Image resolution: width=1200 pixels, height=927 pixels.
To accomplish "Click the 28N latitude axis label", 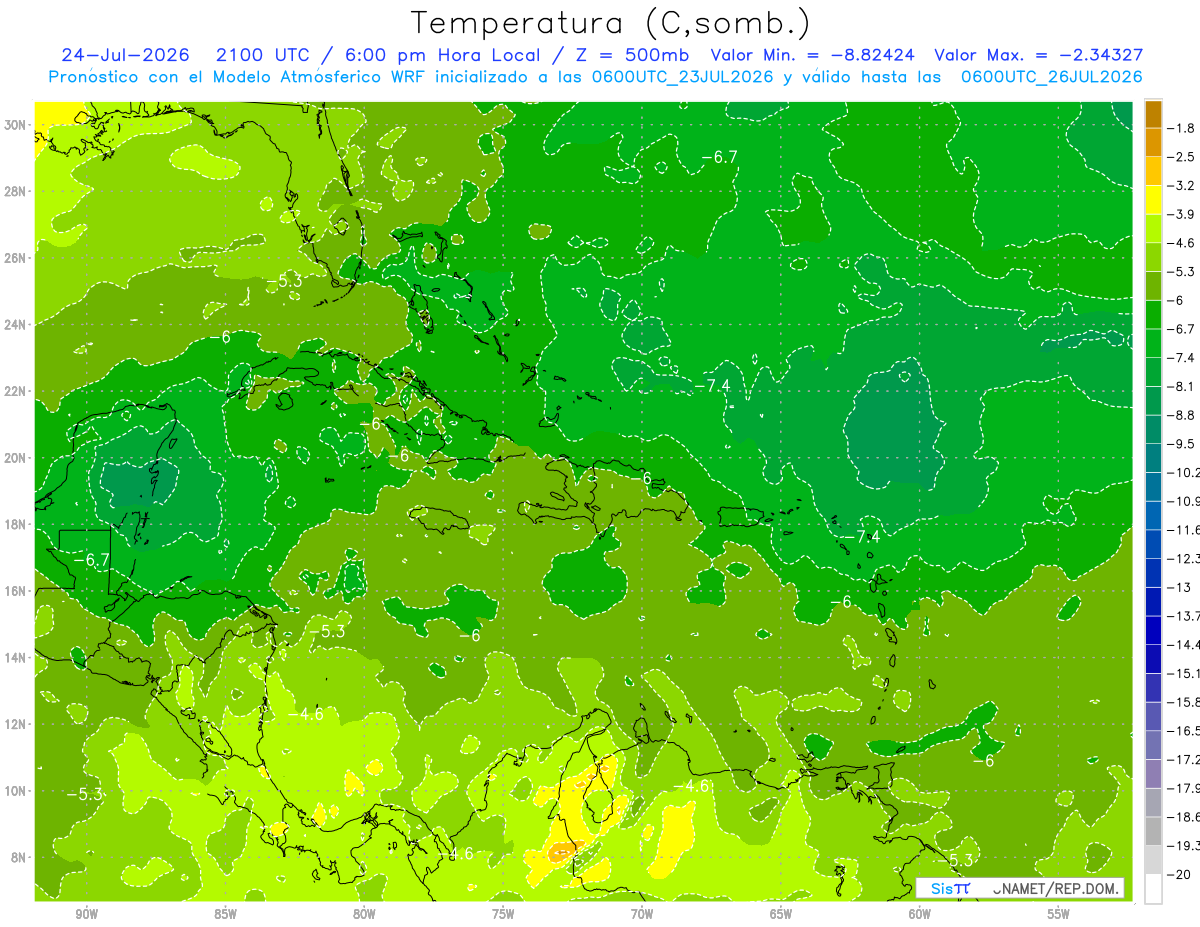I will pos(16,191).
